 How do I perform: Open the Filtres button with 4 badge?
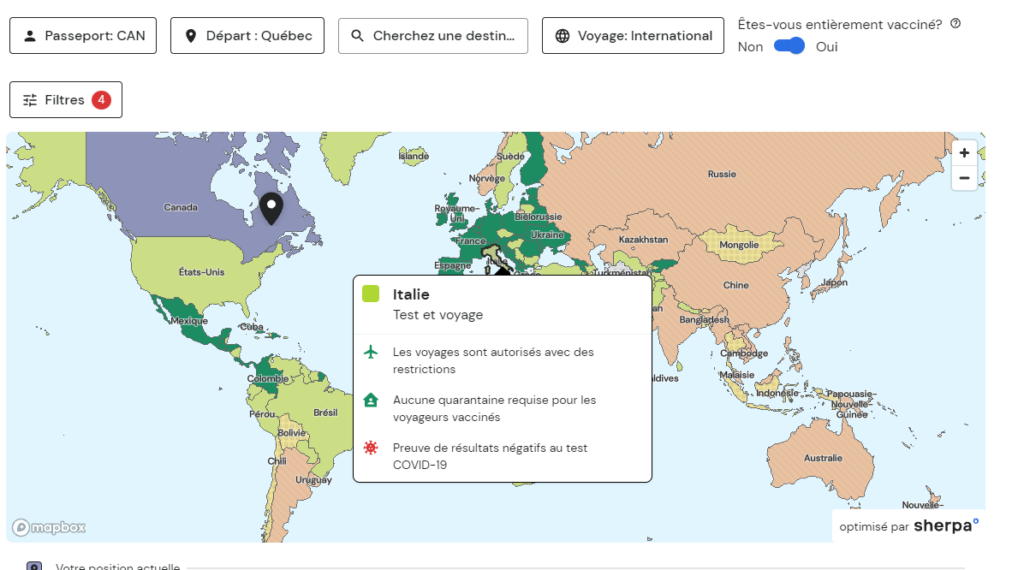pos(66,100)
